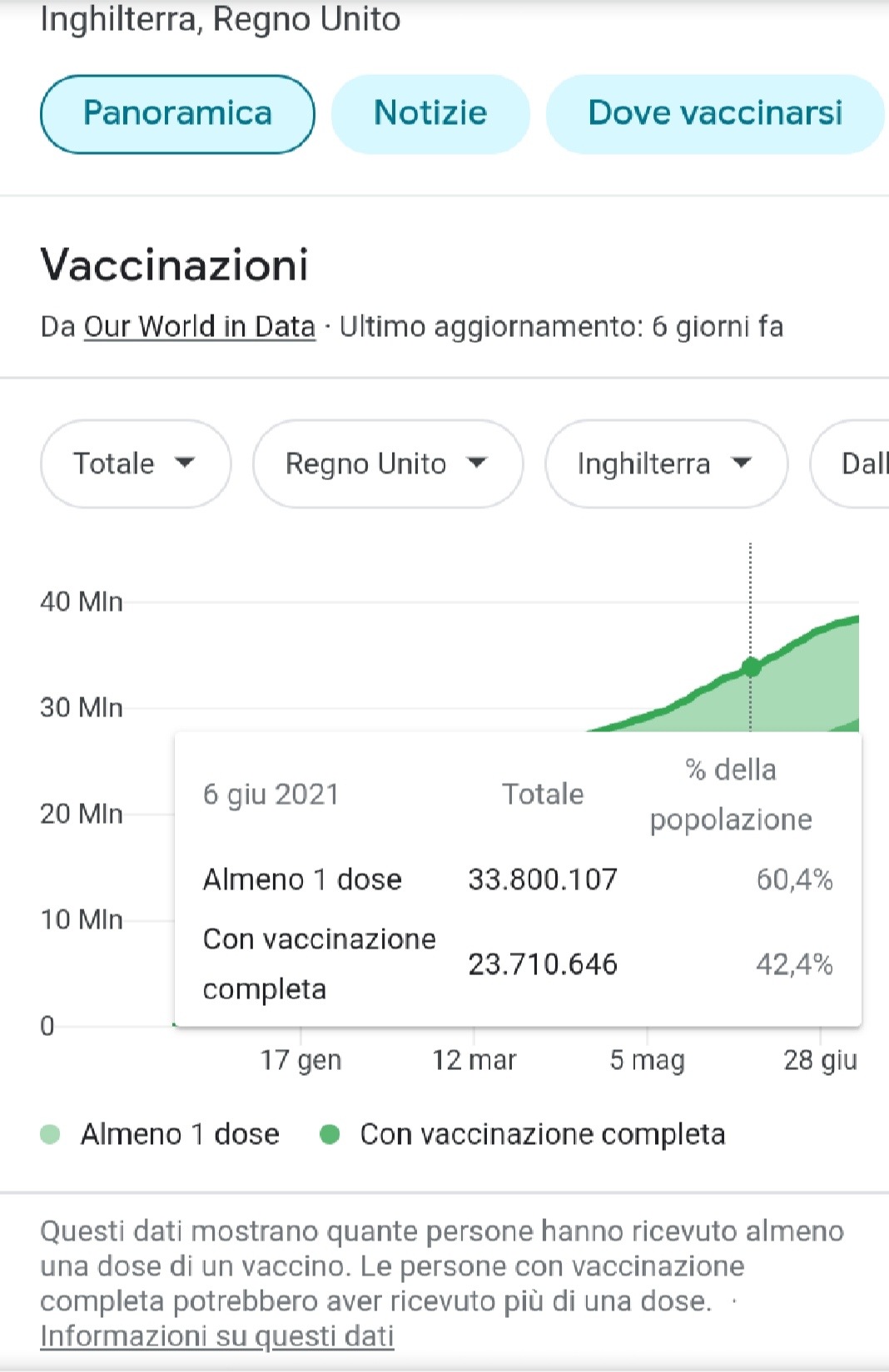Click the Almeno 1 dose legend label
The image size is (889, 1372).
180,1134
